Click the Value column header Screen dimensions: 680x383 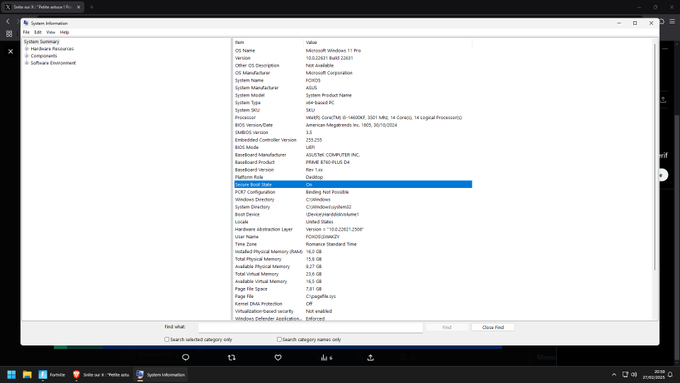point(388,43)
